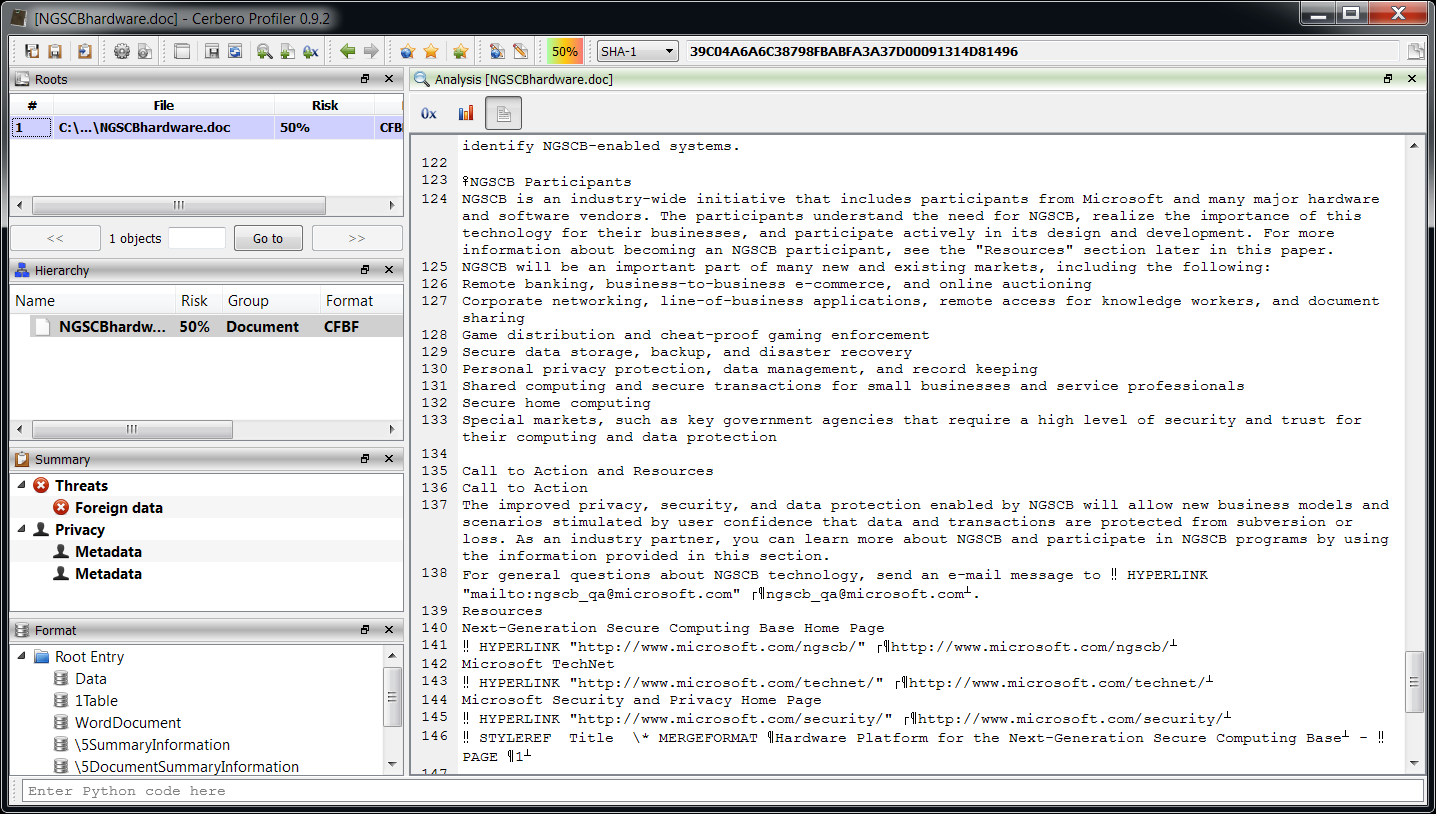1436x814 pixels.
Task: Select the Foreign data threat item
Action: (x=118, y=507)
